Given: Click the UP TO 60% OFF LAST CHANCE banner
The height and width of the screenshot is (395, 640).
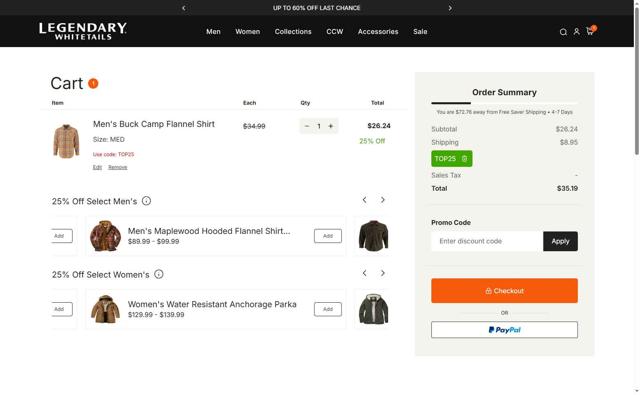Looking at the screenshot, I should coord(316,8).
